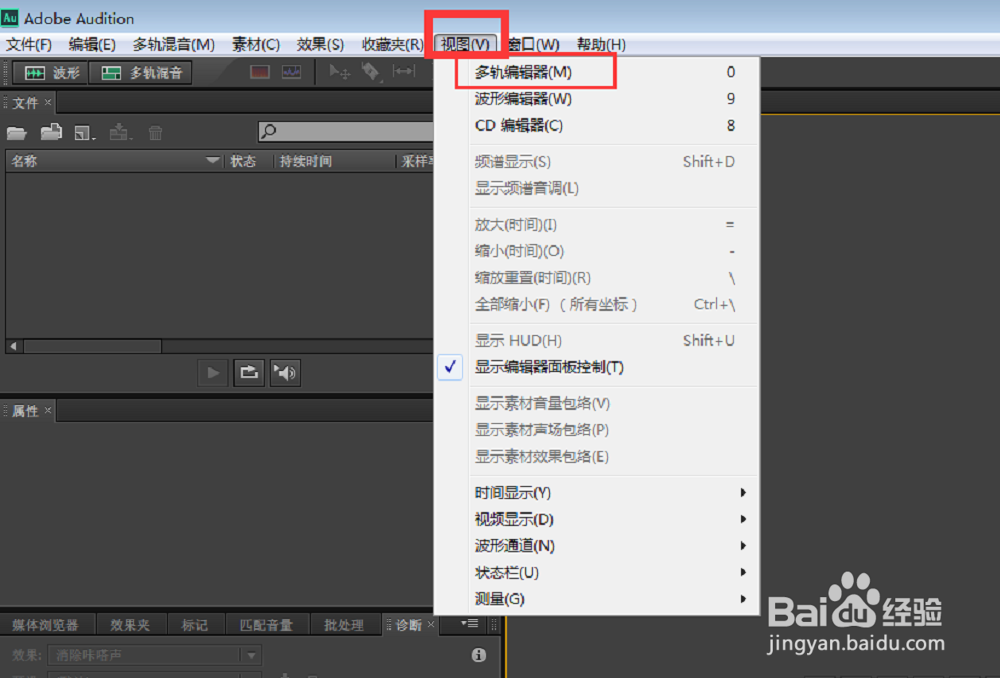Select the Slip tool in toolbar
1000x678 pixels.
404,71
